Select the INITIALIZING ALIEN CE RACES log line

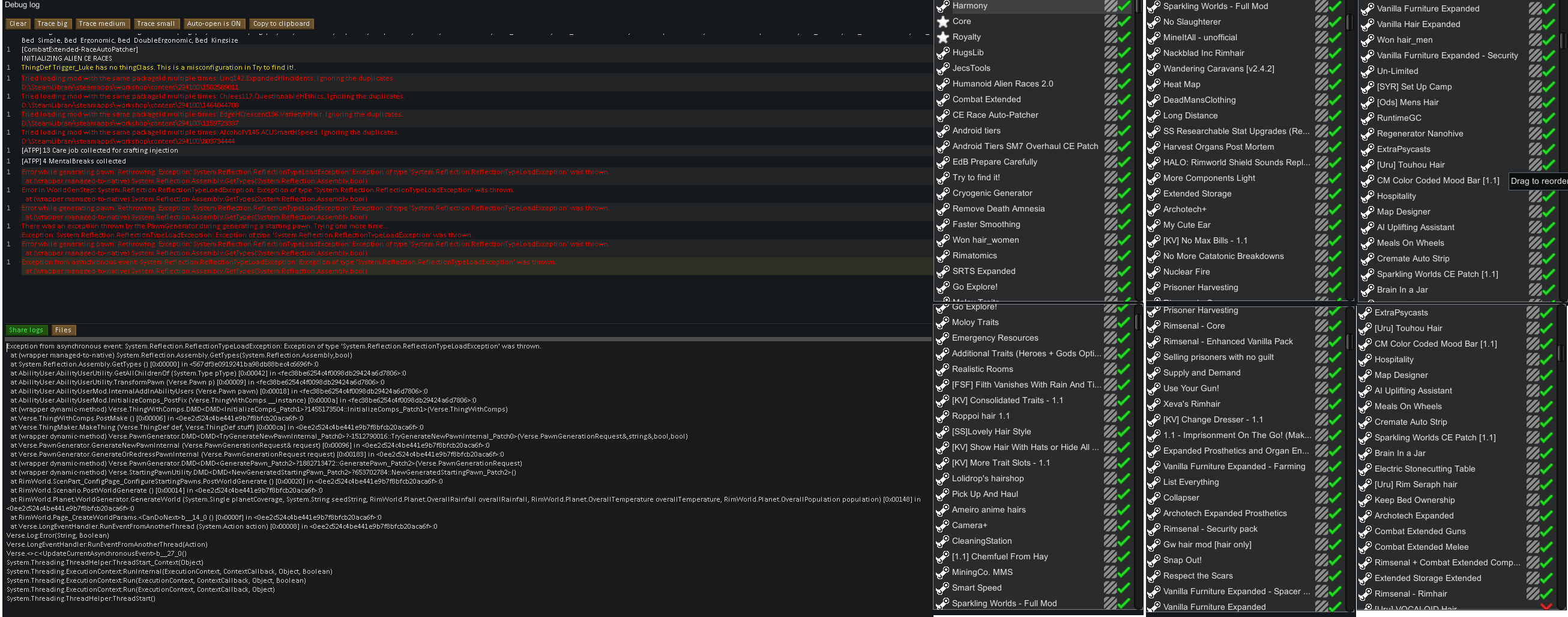(67, 58)
